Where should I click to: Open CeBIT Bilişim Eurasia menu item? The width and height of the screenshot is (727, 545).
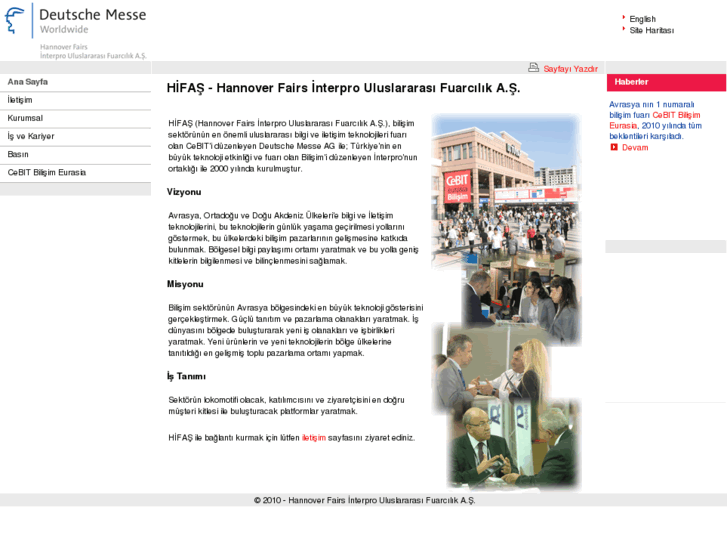[x=75, y=173]
